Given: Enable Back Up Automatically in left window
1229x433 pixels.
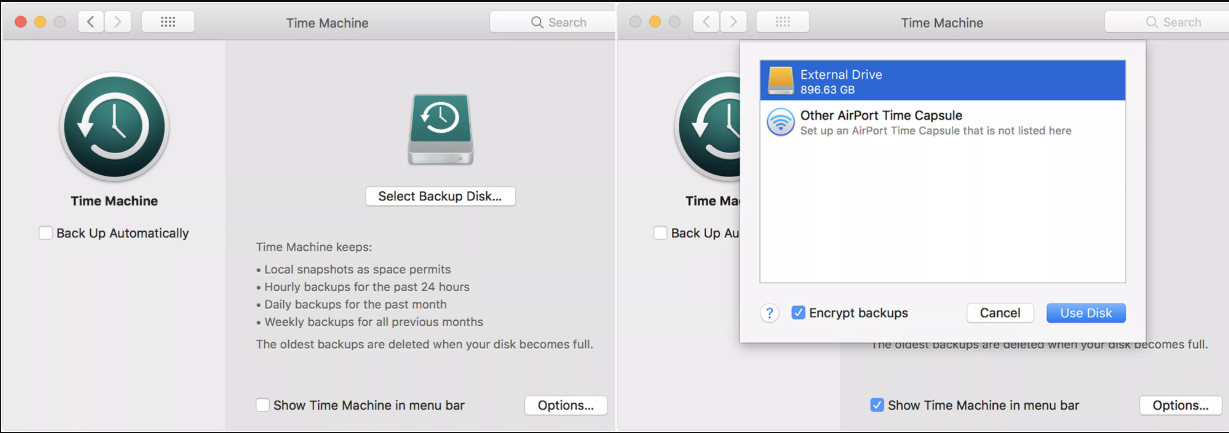Looking at the screenshot, I should coord(45,233).
